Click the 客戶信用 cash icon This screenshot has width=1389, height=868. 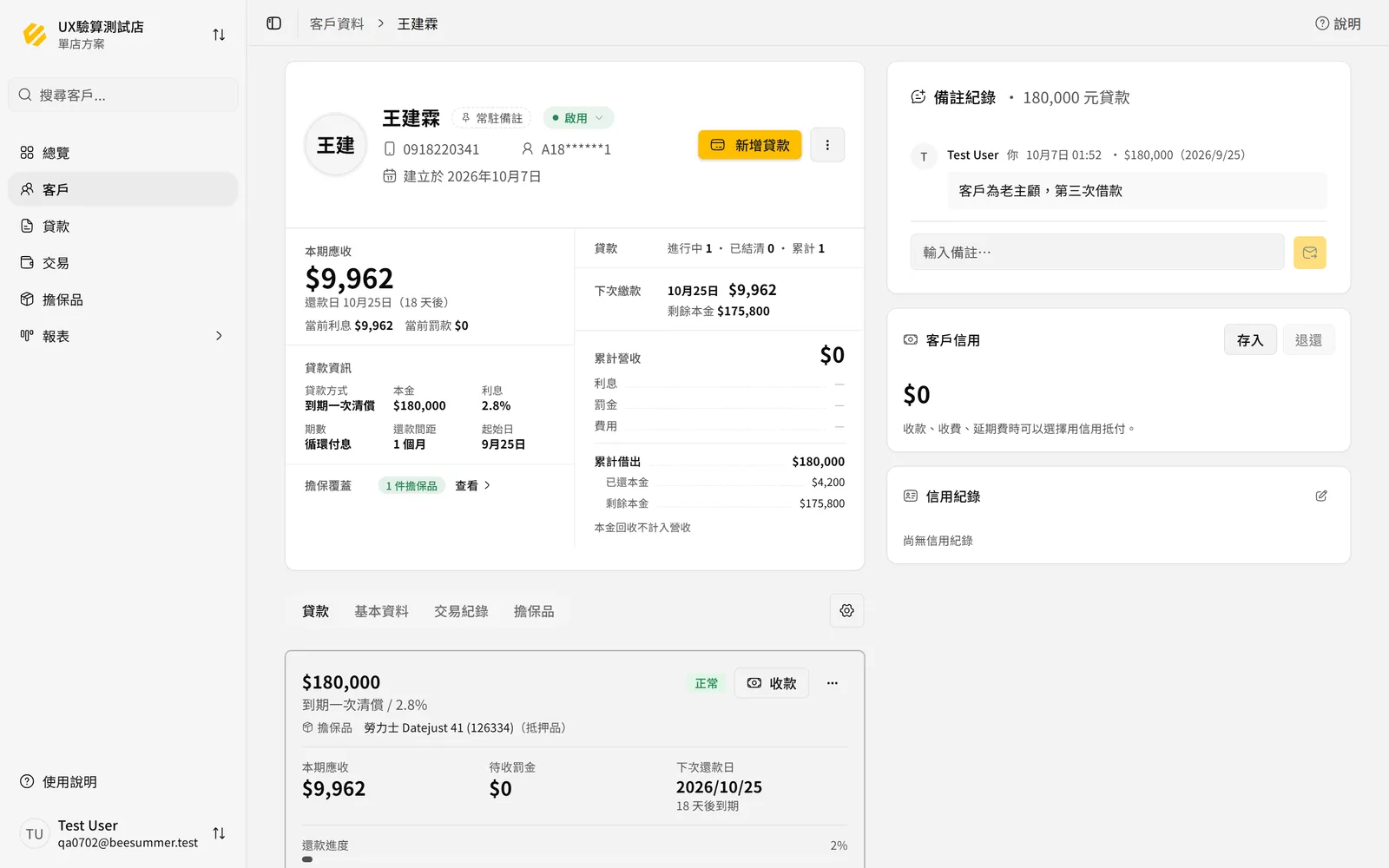(x=911, y=340)
